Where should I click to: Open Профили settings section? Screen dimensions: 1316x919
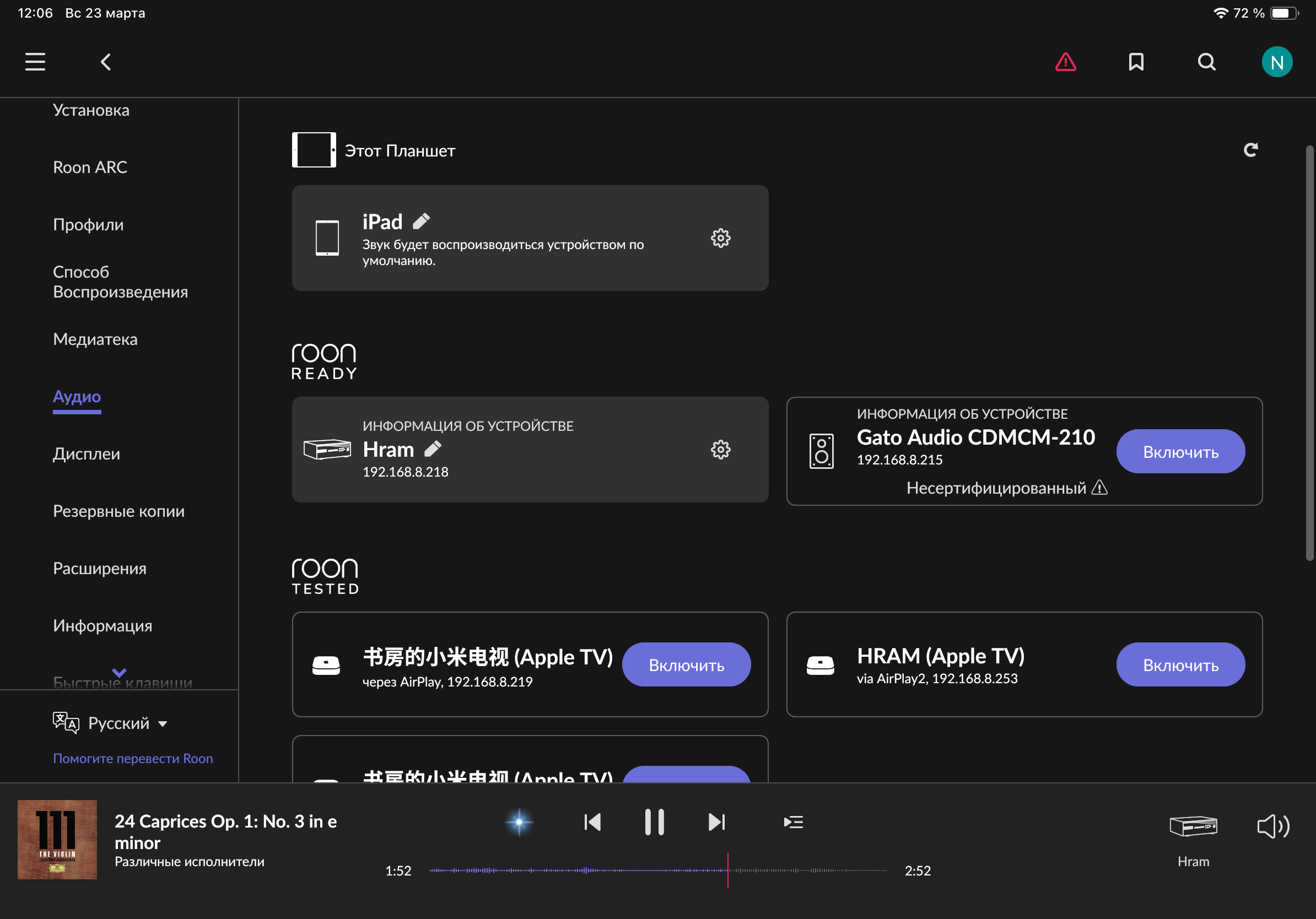click(88, 224)
